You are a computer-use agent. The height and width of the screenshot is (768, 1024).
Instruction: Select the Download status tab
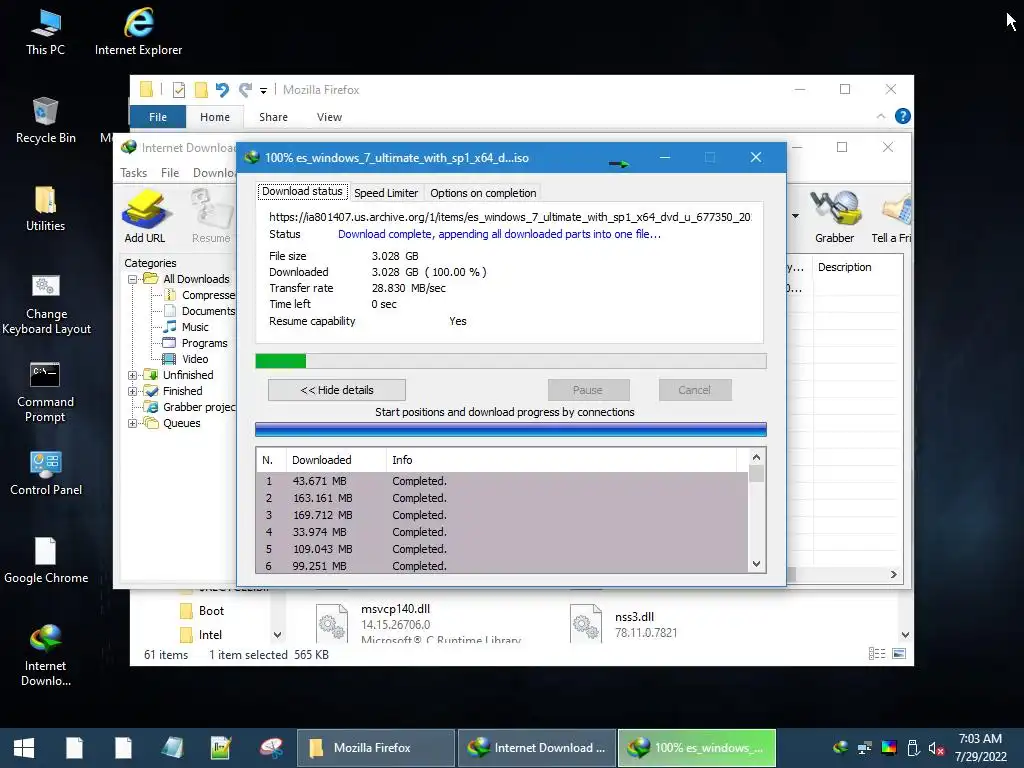tap(302, 191)
